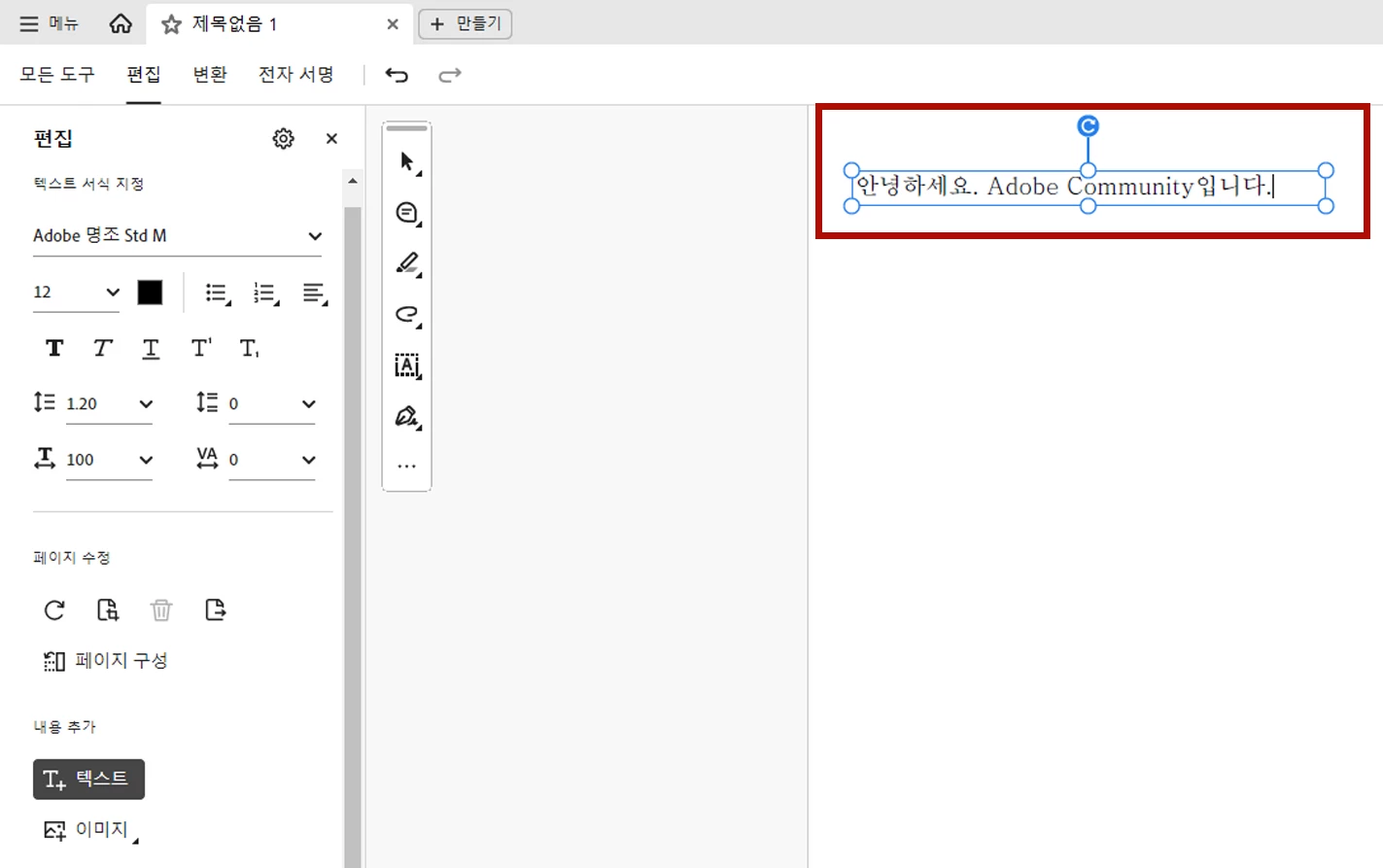Switch to the 변환 tab
Viewport: 1383px width, 868px height.
click(210, 75)
